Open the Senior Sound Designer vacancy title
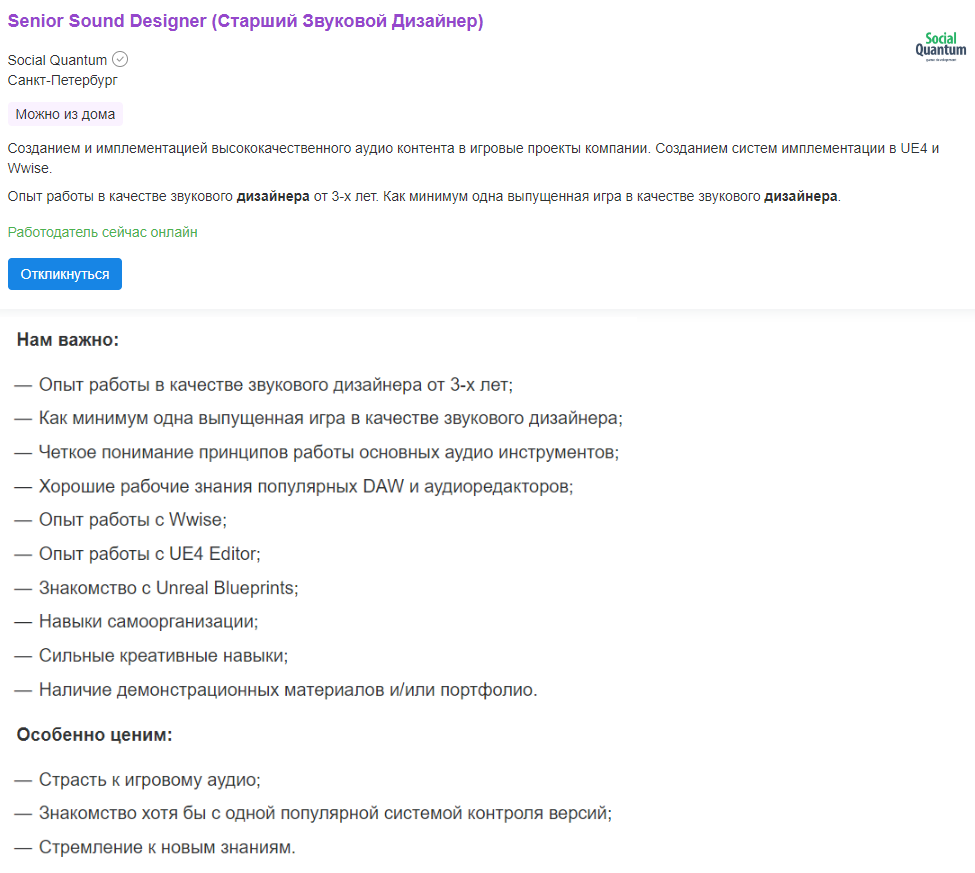 tap(245, 22)
